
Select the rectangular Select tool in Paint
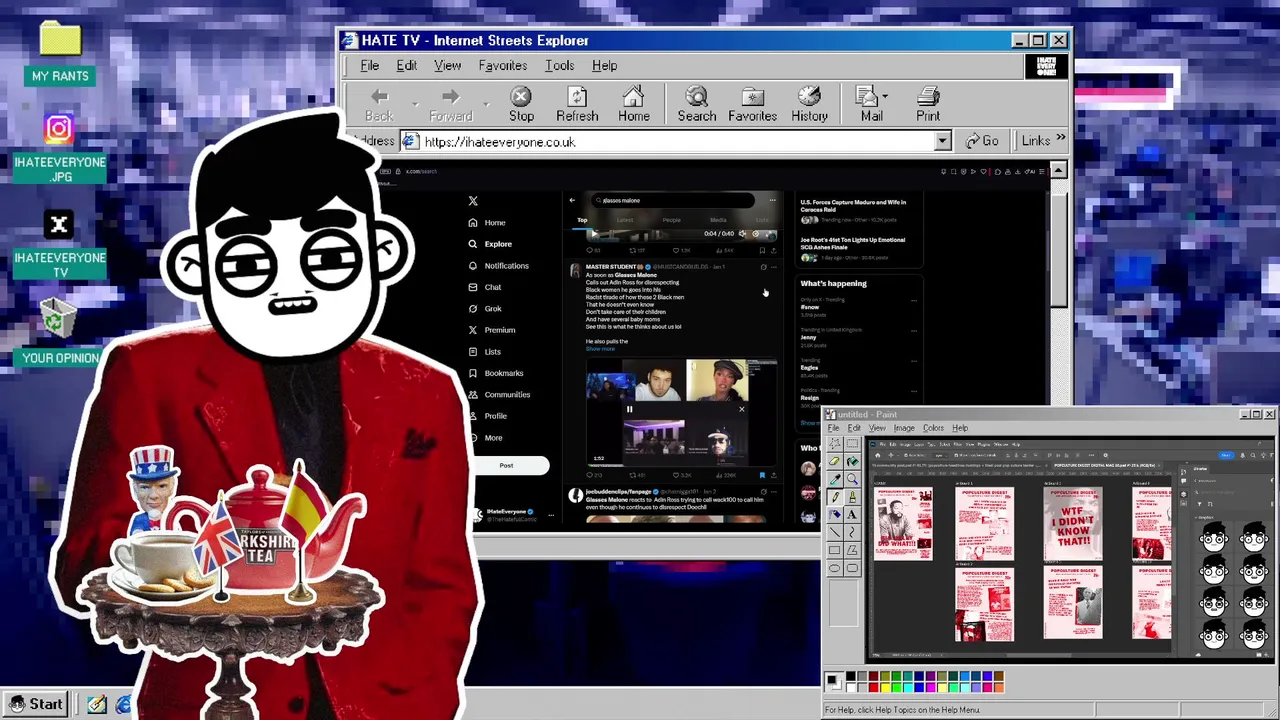852,444
